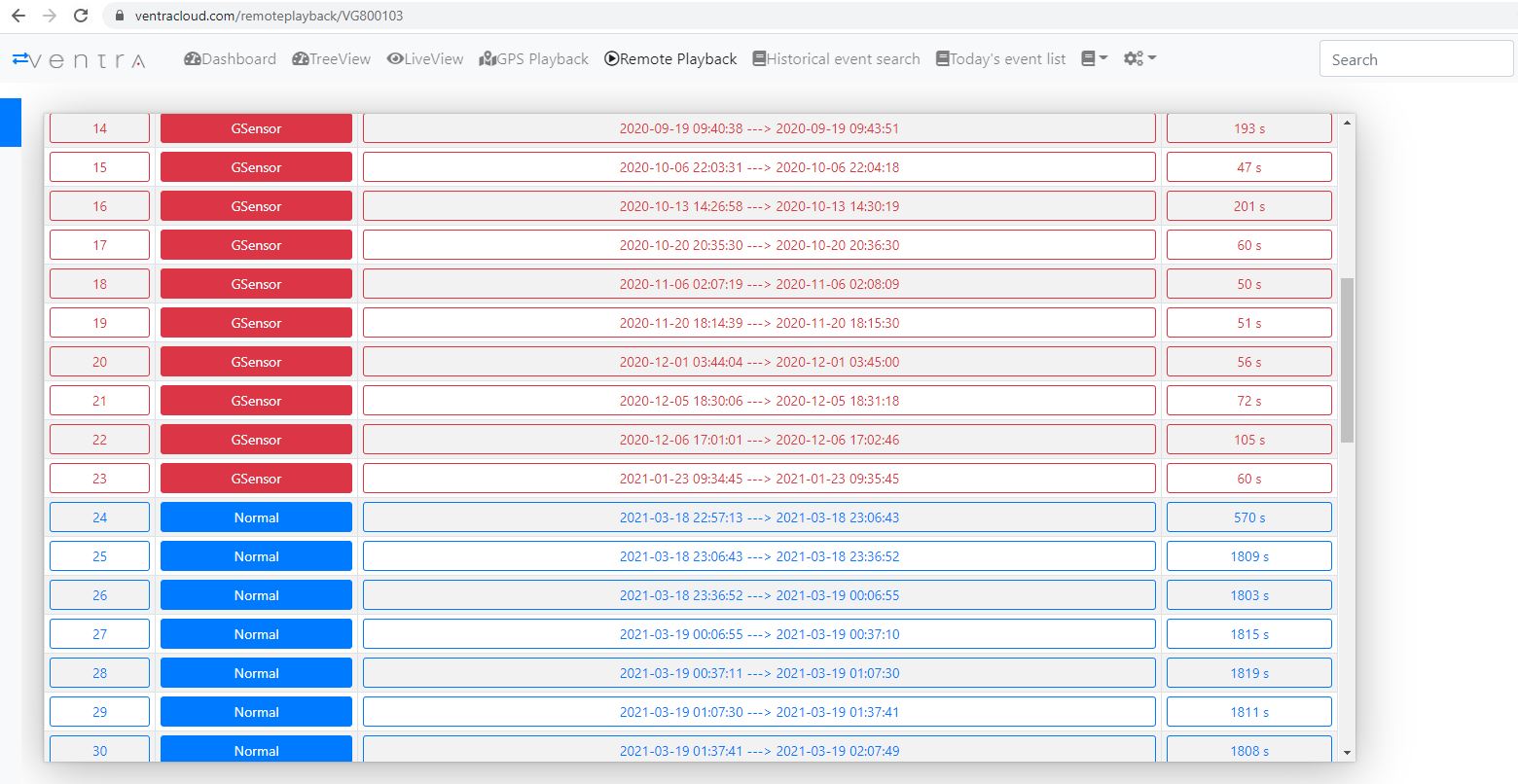Viewport: 1518px width, 784px height.
Task: Click the GPS Playback map icon
Action: 488,59
